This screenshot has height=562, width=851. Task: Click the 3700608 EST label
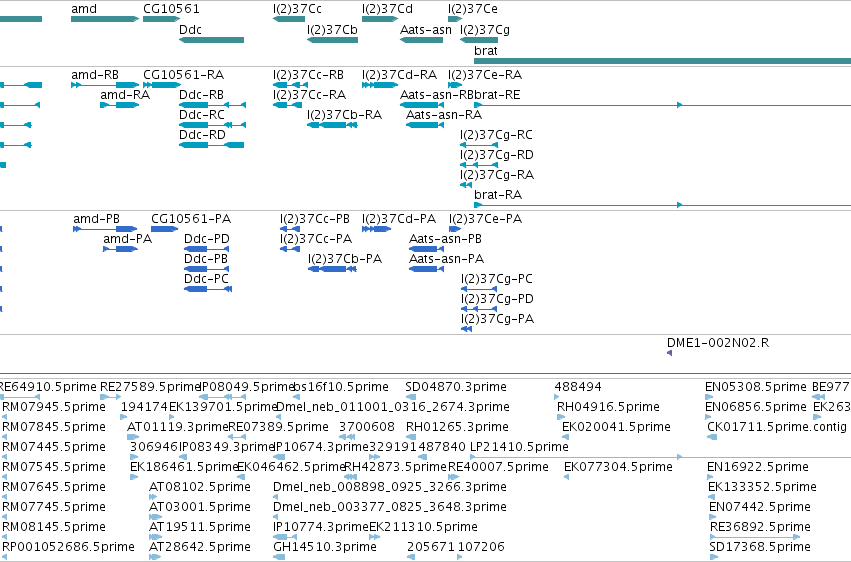pos(366,427)
